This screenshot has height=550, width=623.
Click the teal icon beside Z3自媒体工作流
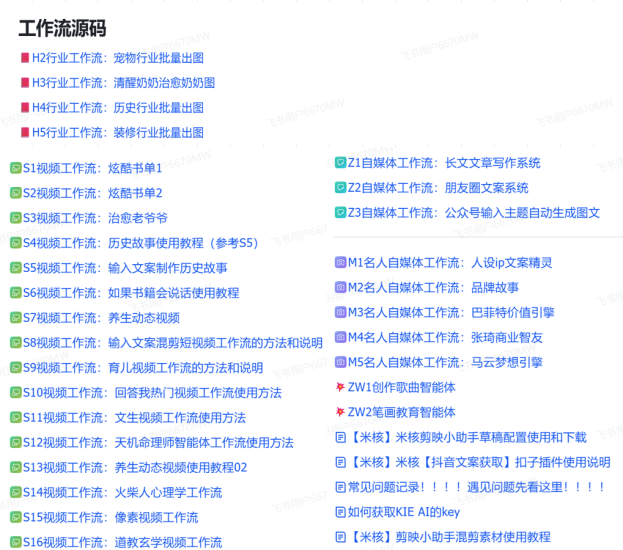click(x=341, y=213)
